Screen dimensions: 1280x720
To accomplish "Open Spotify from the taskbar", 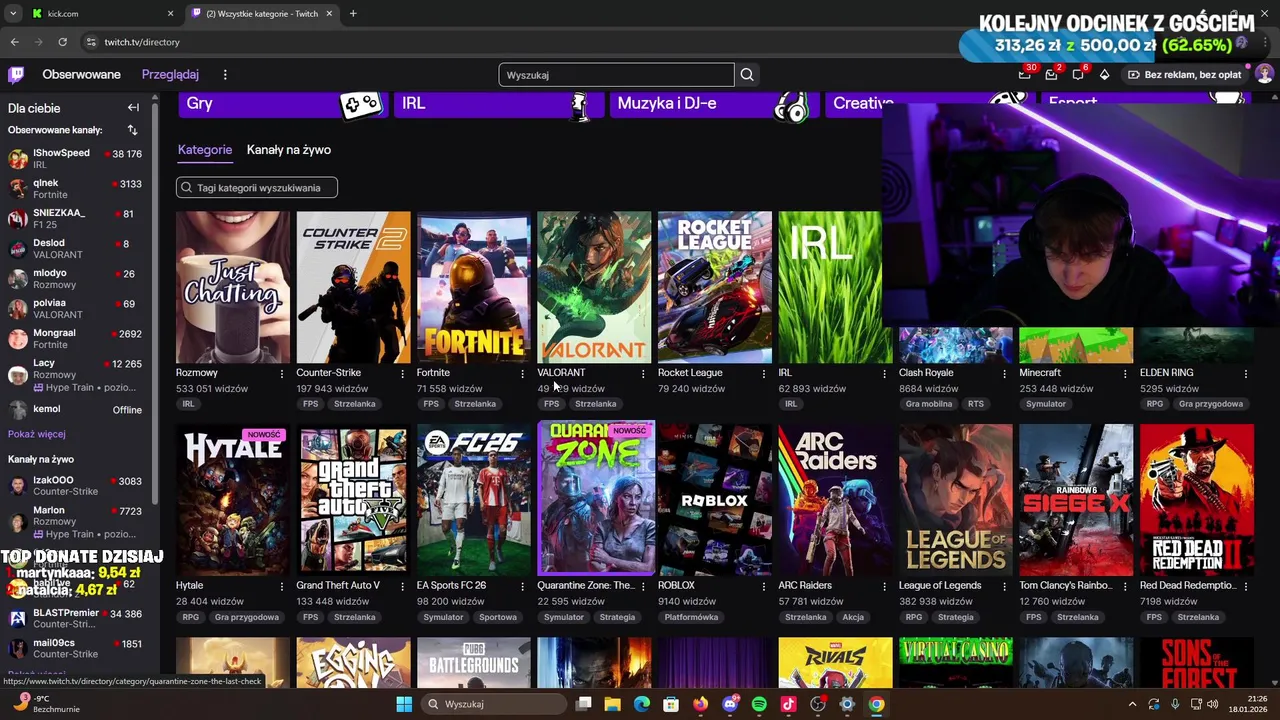I will coord(759,704).
